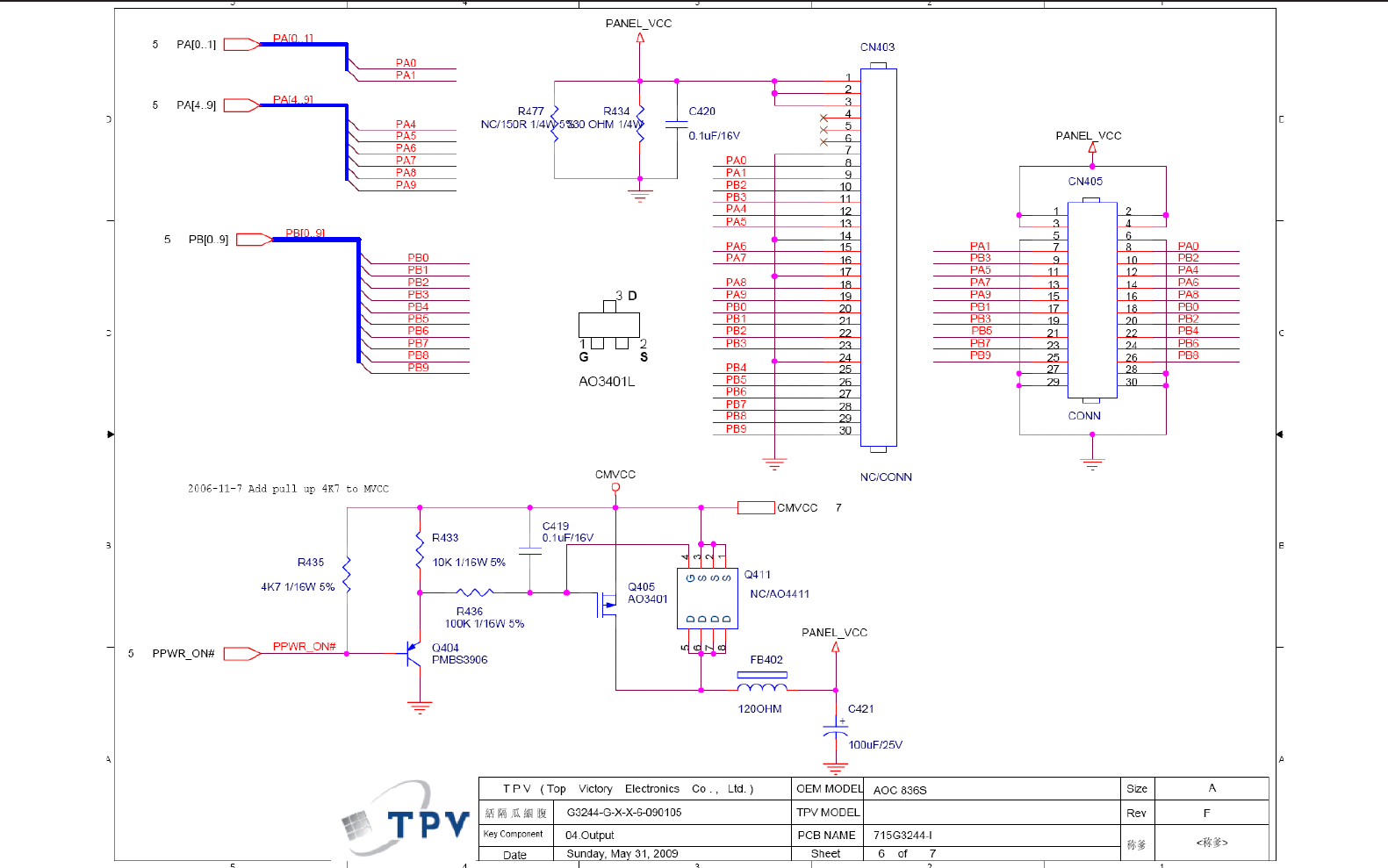
Task: Select the ground symbol beneath CN405
Action: pos(1092,464)
